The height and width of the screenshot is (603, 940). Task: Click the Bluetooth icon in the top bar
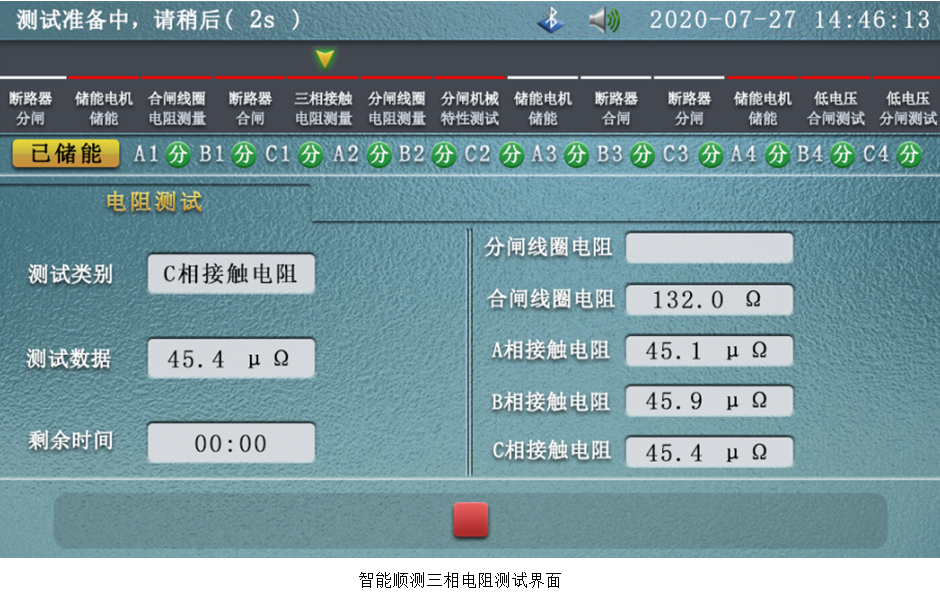[x=550, y=20]
